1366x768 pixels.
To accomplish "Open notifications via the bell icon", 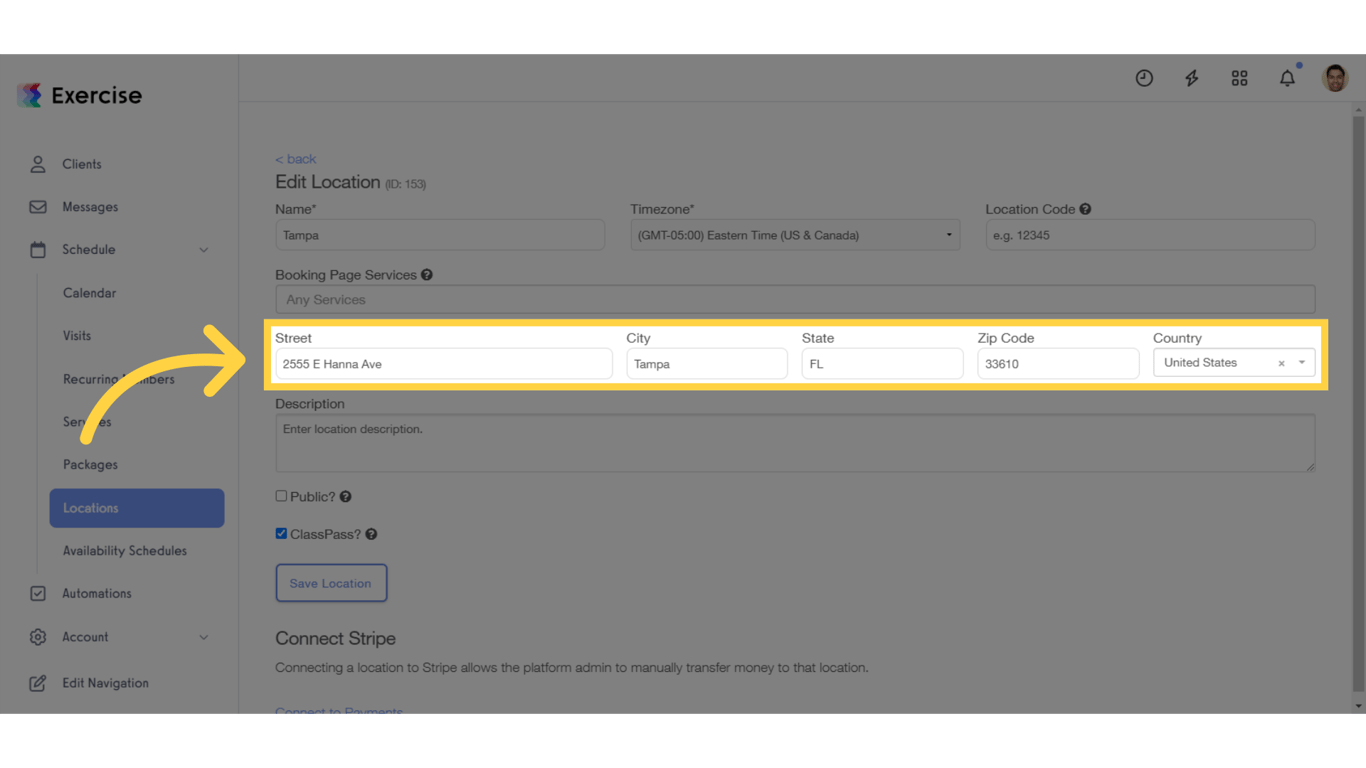I will point(1287,77).
